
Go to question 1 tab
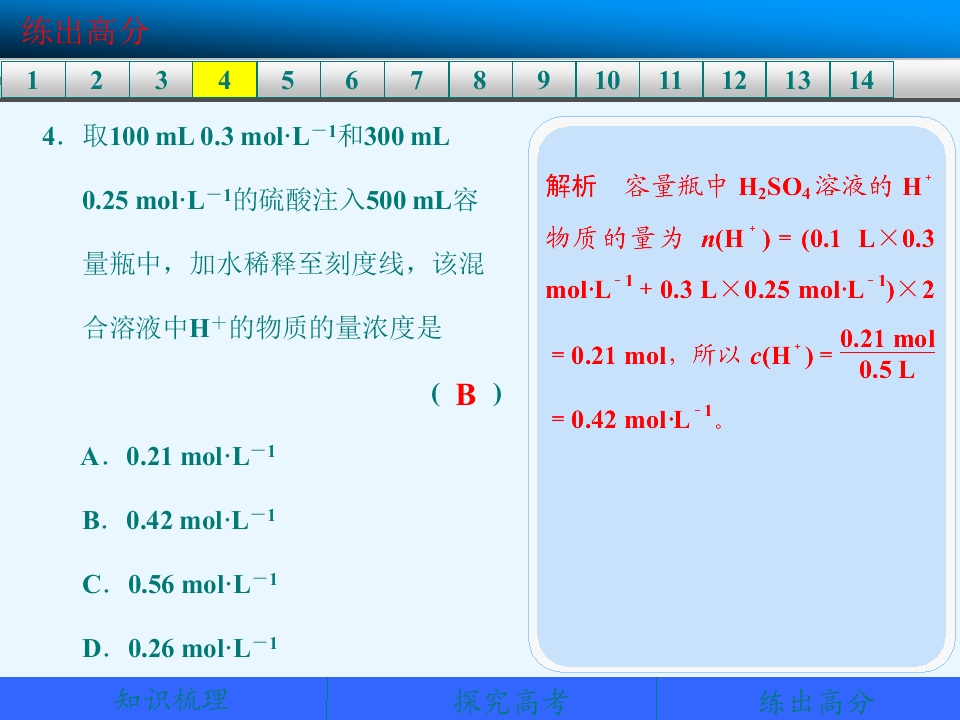click(x=33, y=80)
